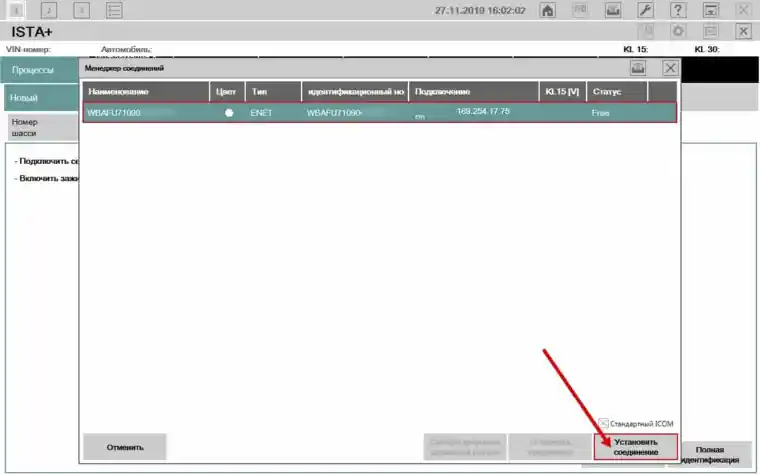Sort by the Цвет column header
Image resolution: width=760 pixels, height=475 pixels.
[226, 92]
